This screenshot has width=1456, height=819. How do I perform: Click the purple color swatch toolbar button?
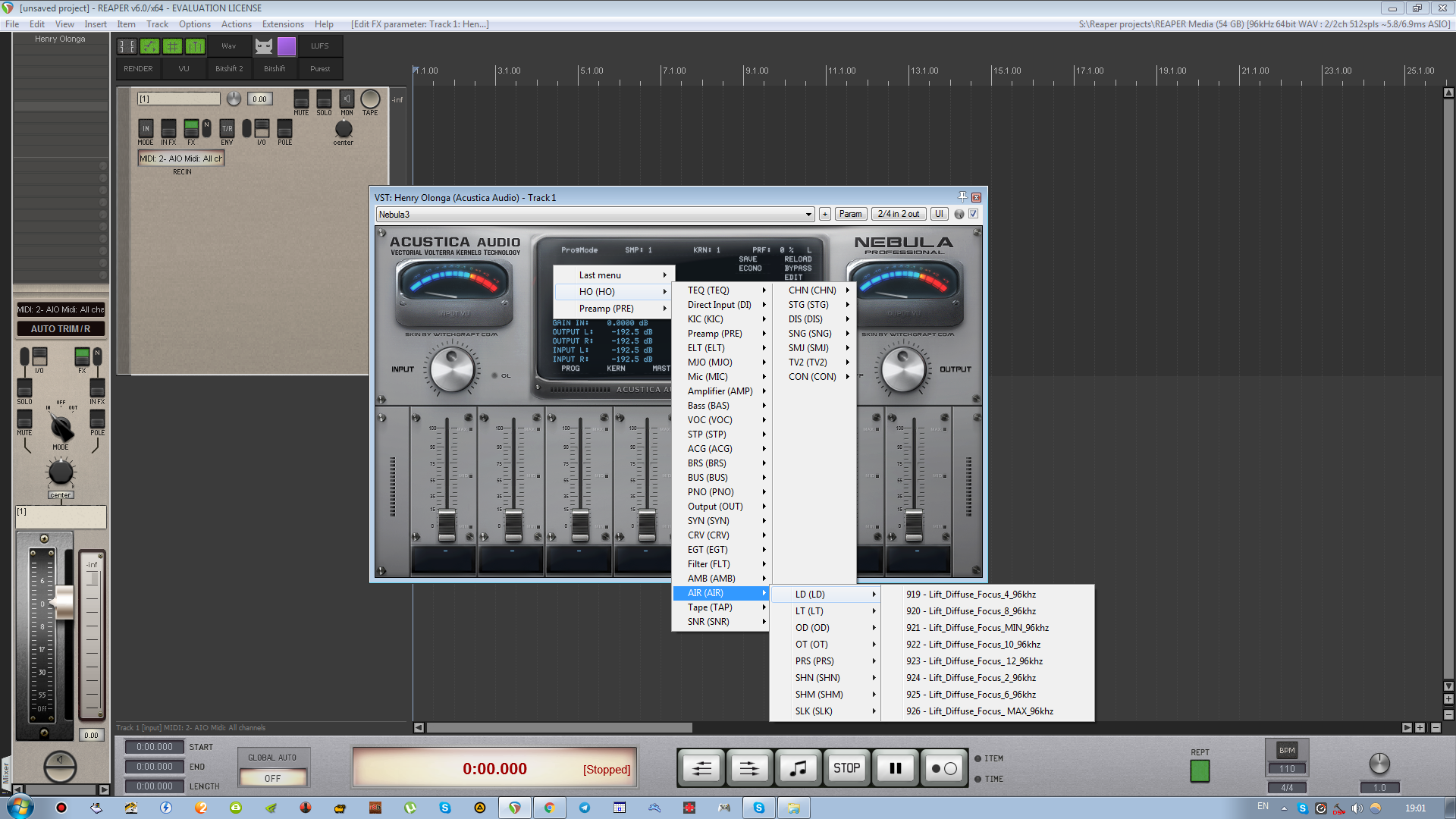(287, 46)
